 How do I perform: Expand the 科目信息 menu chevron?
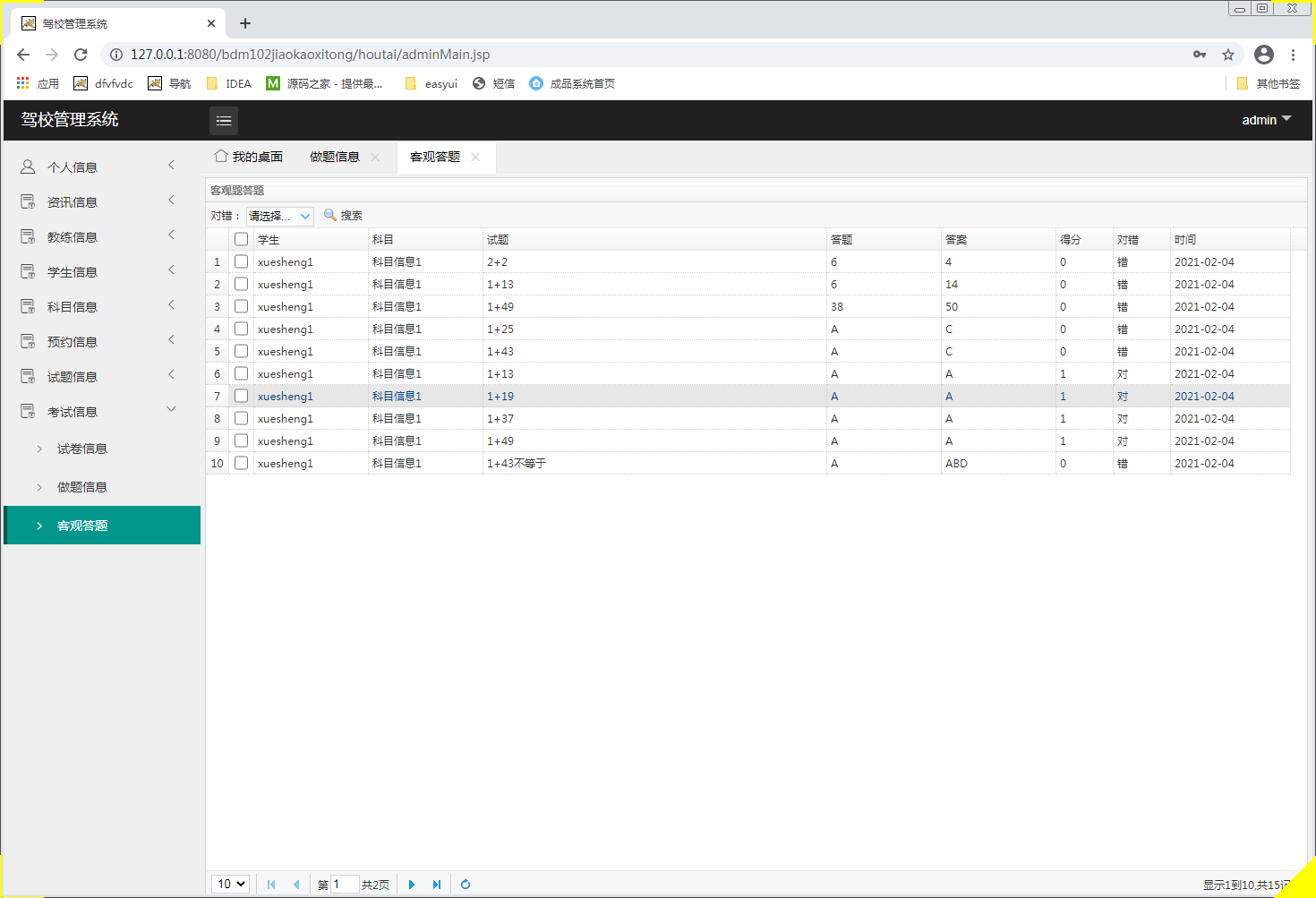171,304
